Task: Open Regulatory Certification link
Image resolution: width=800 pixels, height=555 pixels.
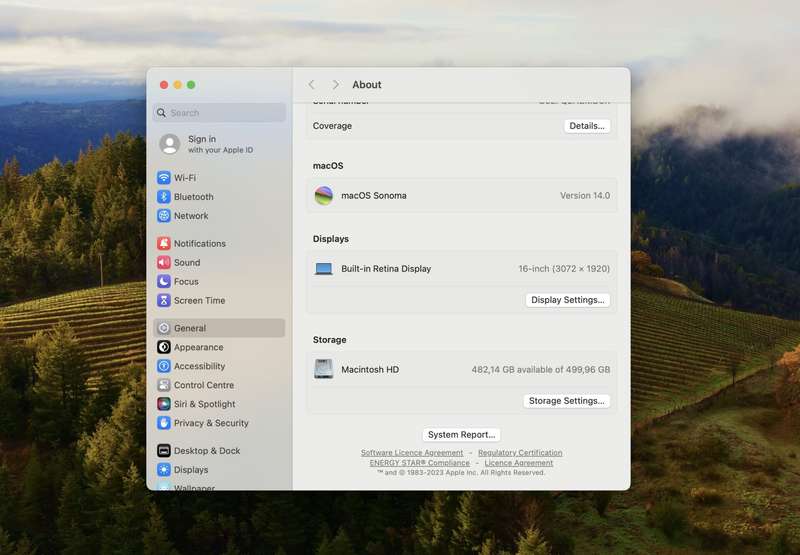Action: pos(520,452)
